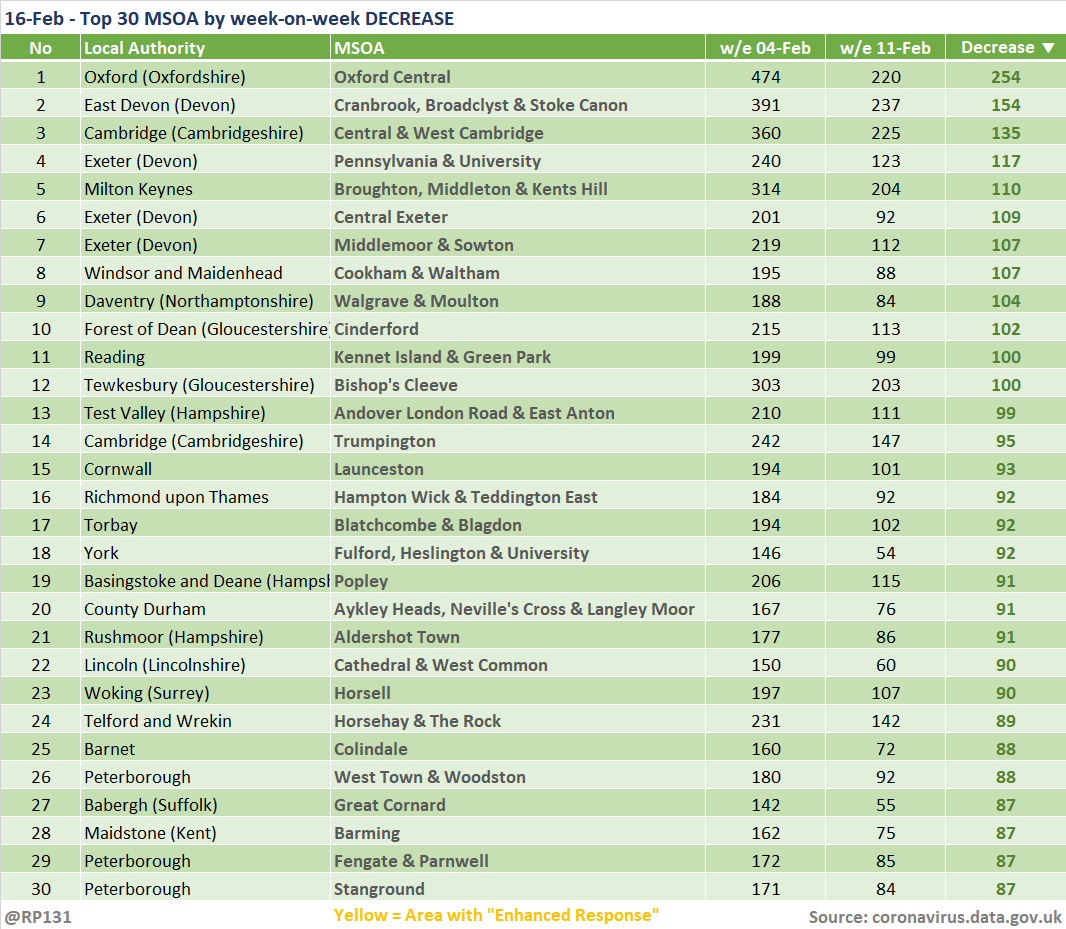The height and width of the screenshot is (929, 1066).
Task: Click the @RP131 handle text
Action: pos(37,916)
